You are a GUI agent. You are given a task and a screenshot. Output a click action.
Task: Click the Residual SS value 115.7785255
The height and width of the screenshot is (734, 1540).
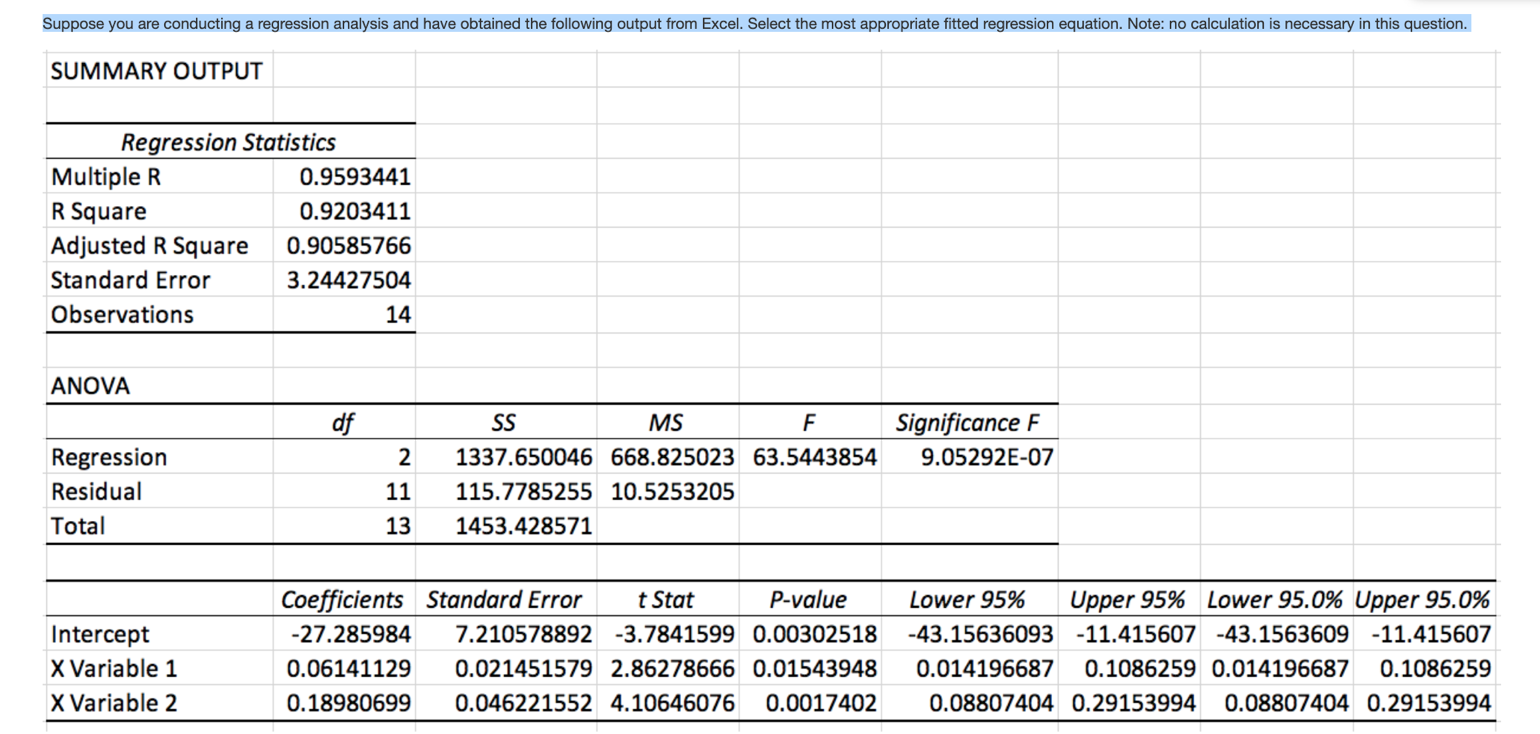(524, 491)
